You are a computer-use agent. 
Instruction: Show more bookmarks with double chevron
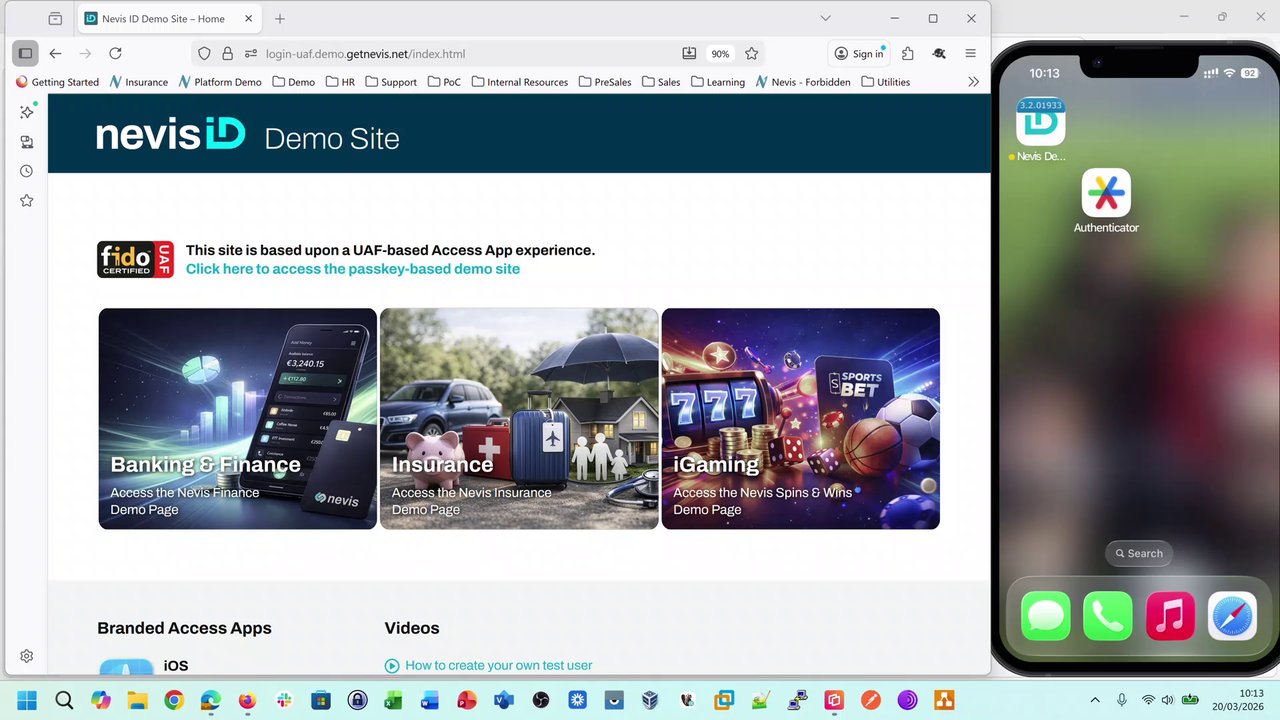tap(973, 82)
